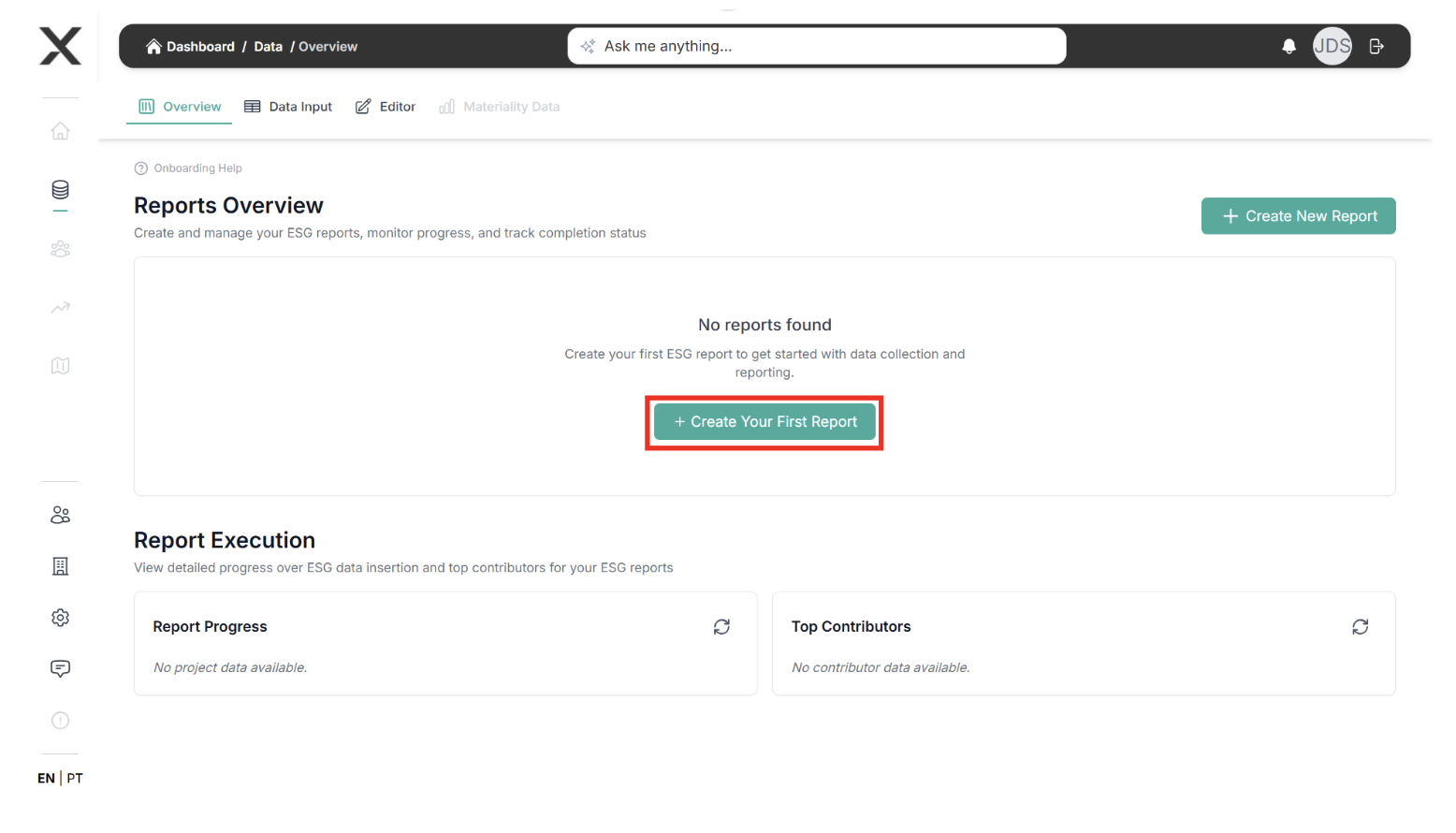Open the stakeholders group icon in sidebar
This screenshot has height=833, width=1456.
(60, 249)
